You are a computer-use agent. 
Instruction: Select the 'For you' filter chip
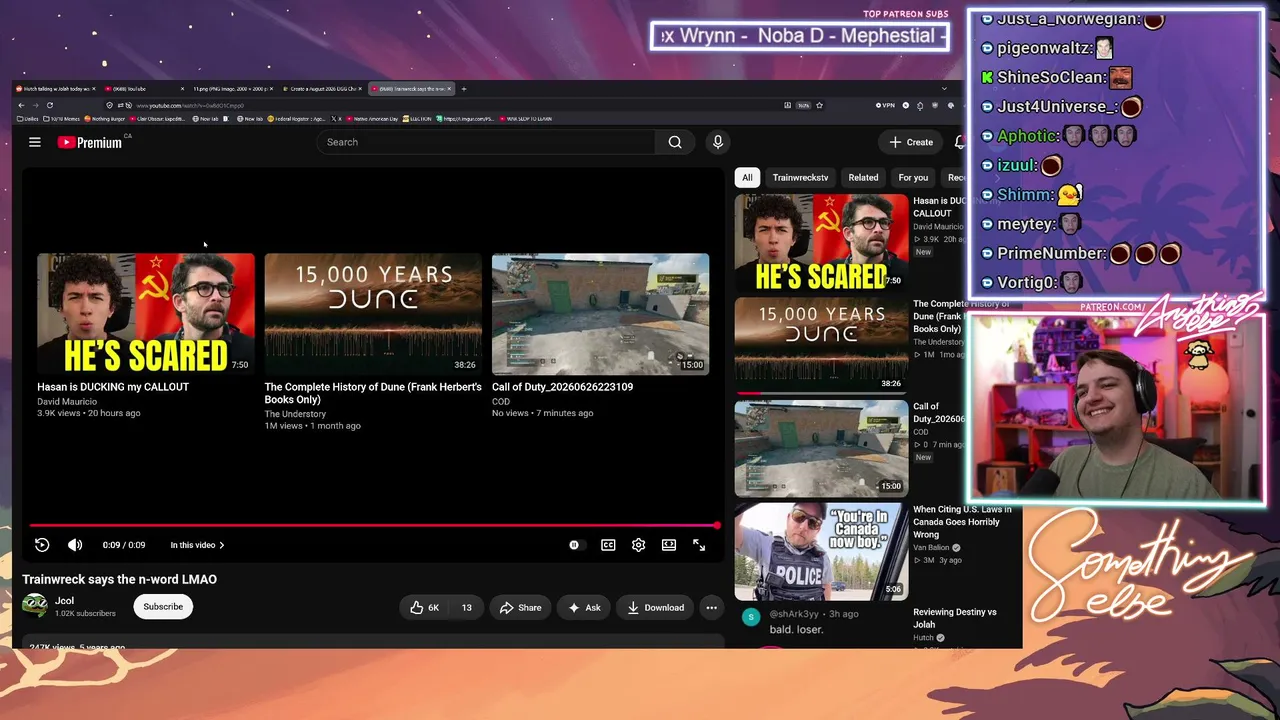(913, 177)
